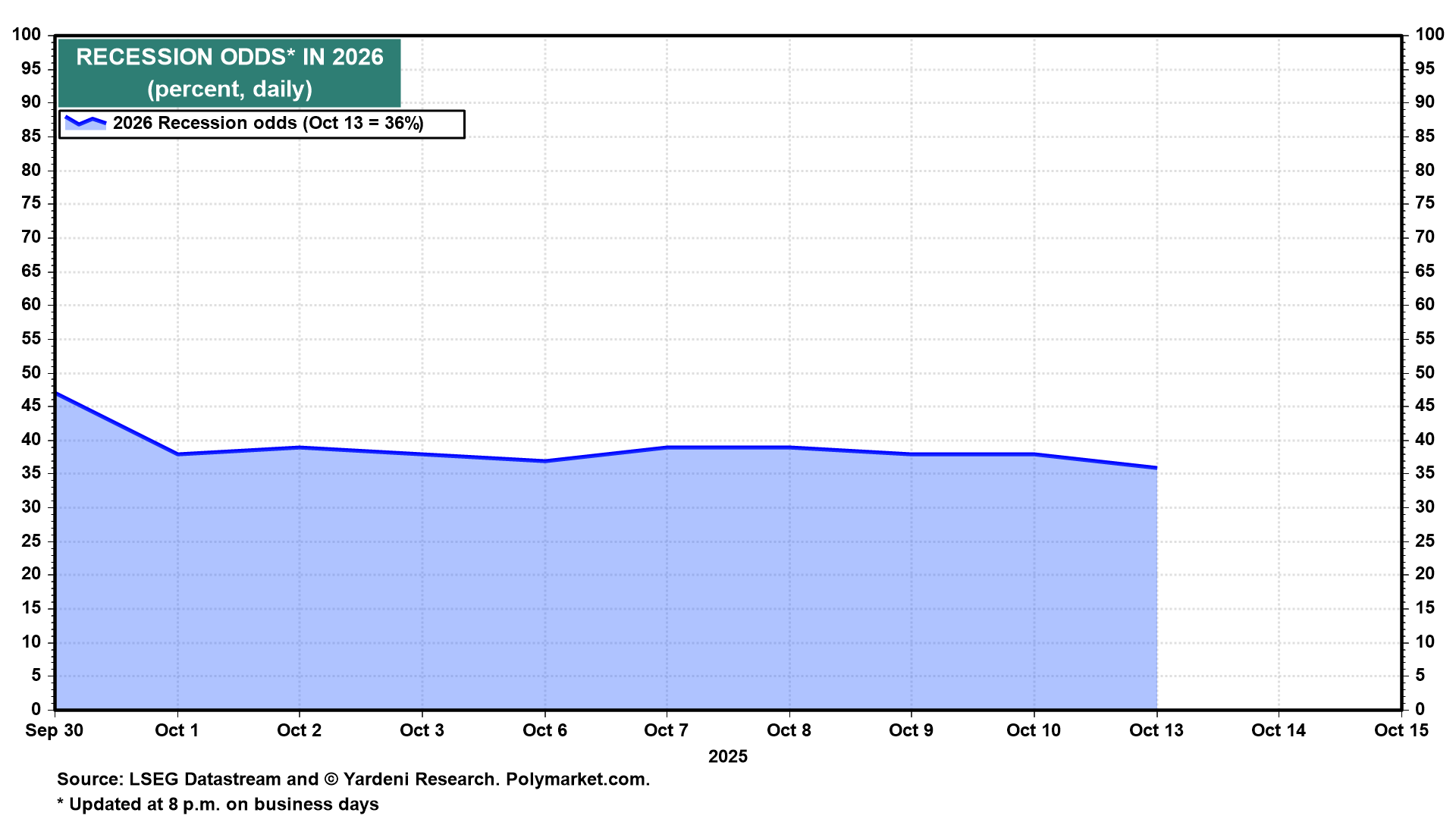Click the Oct 6 x-axis date label
Viewport: 1456px width, 819px height.
tap(544, 730)
